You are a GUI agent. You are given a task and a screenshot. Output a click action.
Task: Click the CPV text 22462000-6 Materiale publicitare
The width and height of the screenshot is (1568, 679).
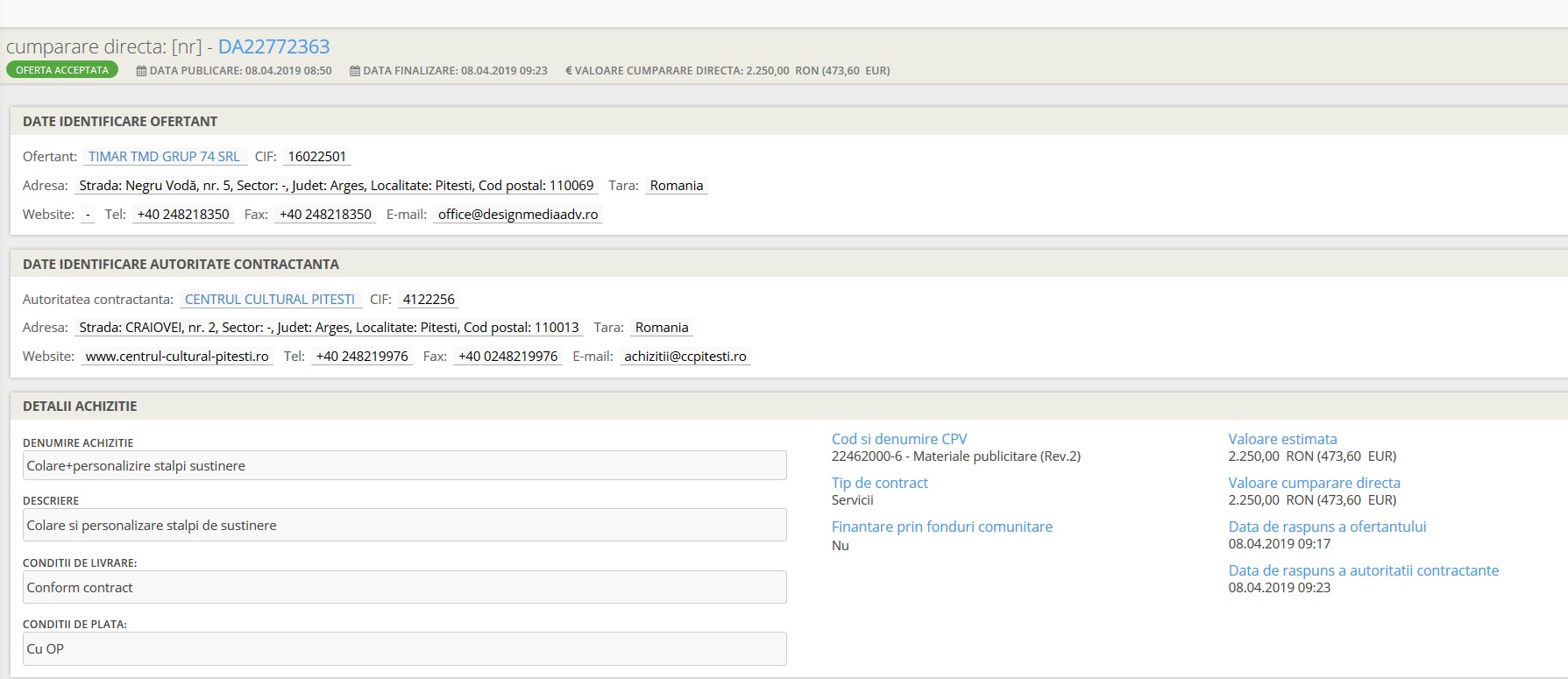pos(956,456)
